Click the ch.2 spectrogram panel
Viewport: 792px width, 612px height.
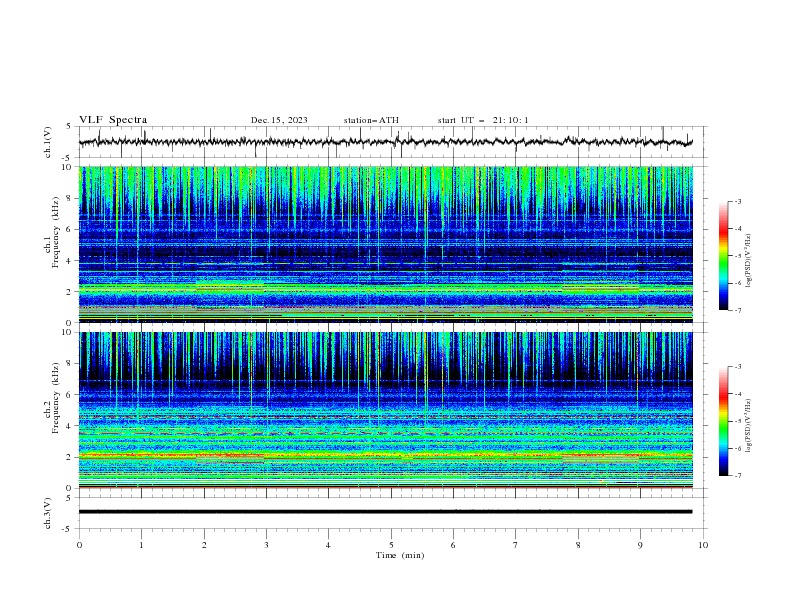(386, 410)
